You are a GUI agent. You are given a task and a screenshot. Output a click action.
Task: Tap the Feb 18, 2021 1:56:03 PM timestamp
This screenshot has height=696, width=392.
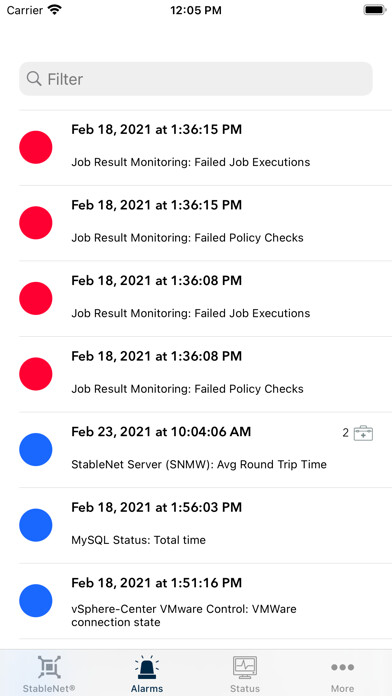pos(157,507)
